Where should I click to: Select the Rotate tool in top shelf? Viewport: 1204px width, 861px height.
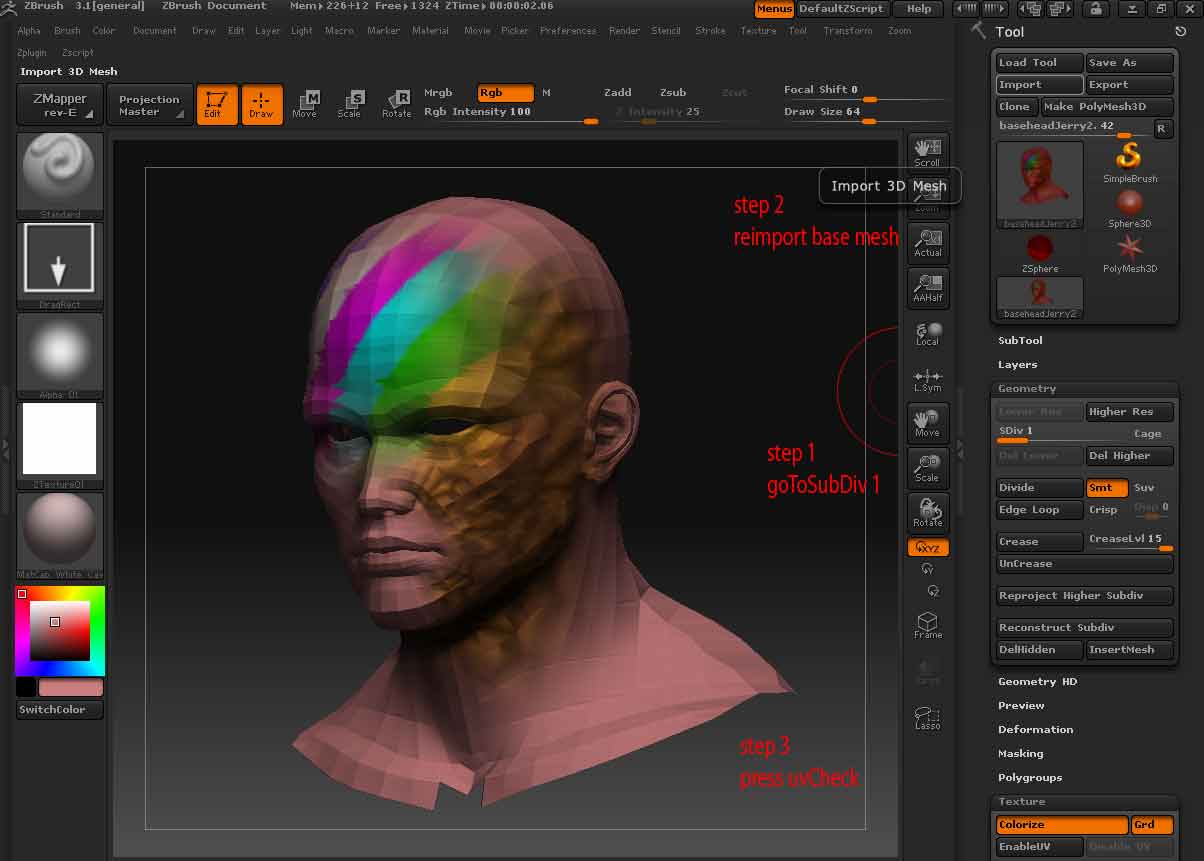[396, 104]
